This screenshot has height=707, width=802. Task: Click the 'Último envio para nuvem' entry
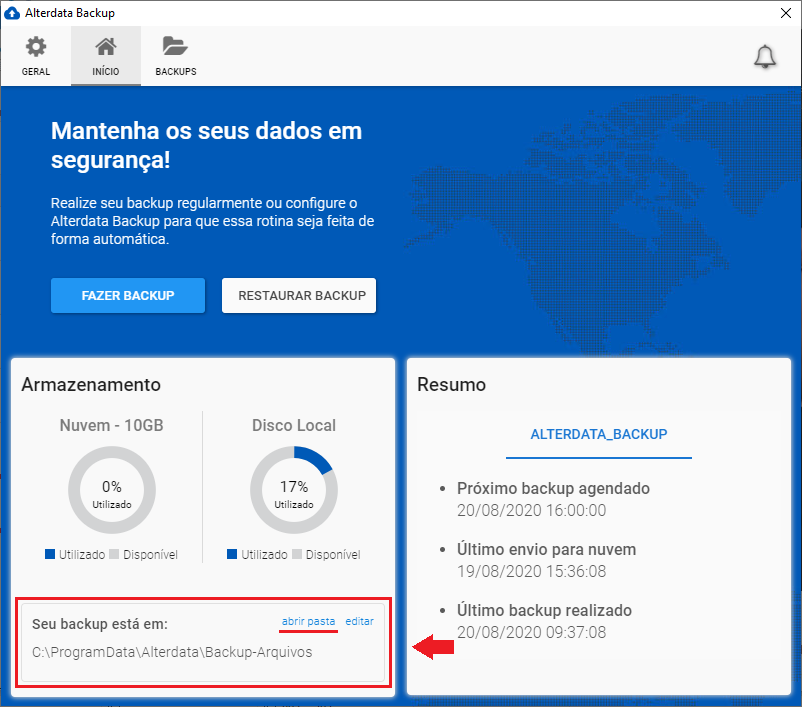546,549
